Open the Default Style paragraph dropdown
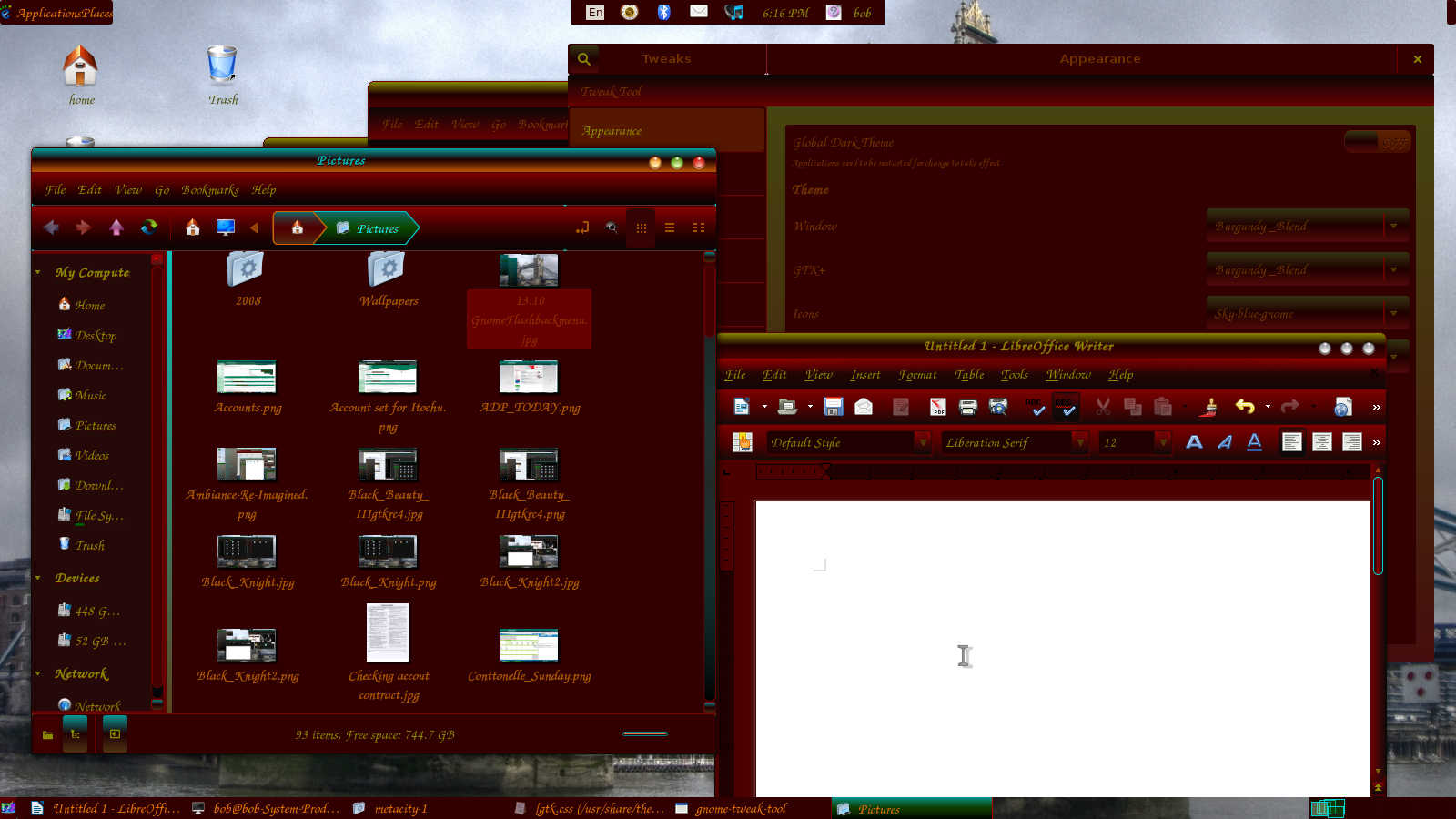1456x819 pixels. tap(923, 442)
